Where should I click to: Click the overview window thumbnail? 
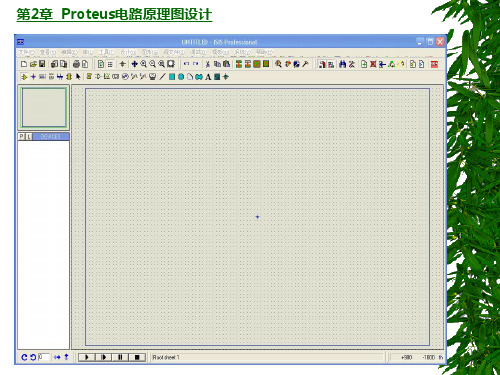(x=44, y=107)
